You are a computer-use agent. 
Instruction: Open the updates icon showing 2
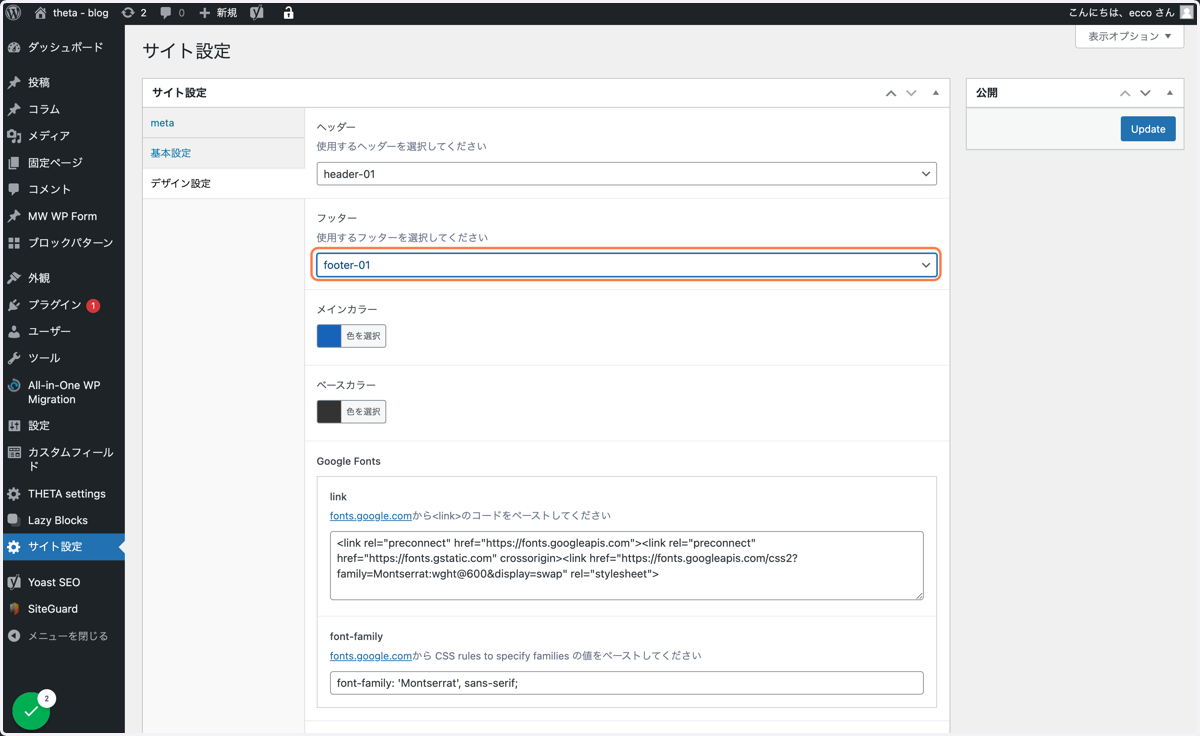[x=128, y=13]
